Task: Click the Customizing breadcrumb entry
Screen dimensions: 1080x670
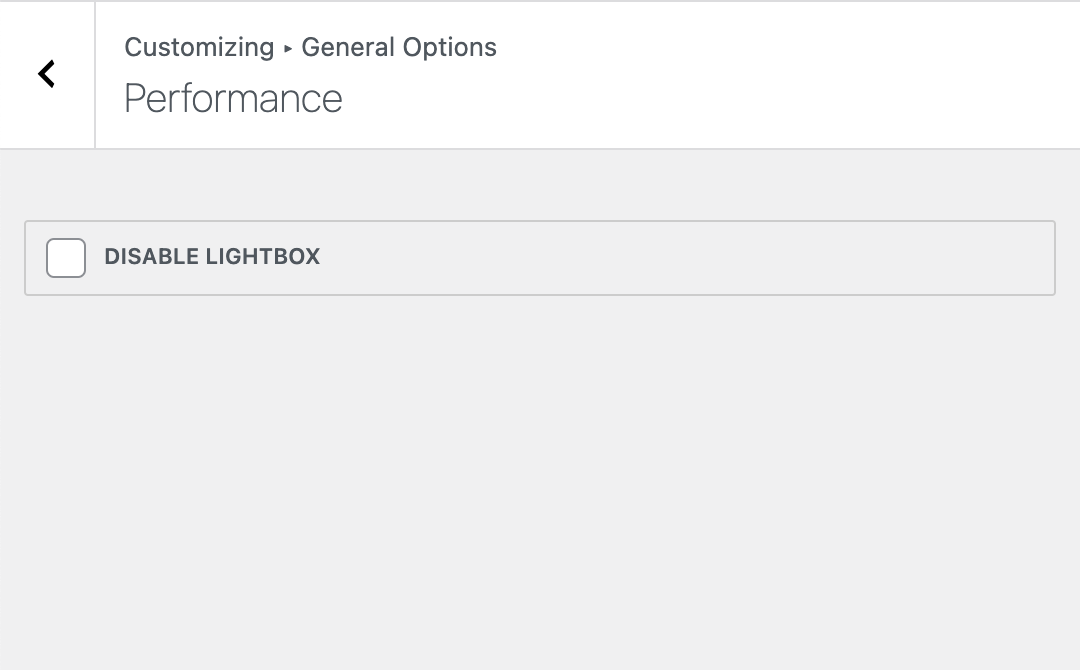Action: coord(199,47)
